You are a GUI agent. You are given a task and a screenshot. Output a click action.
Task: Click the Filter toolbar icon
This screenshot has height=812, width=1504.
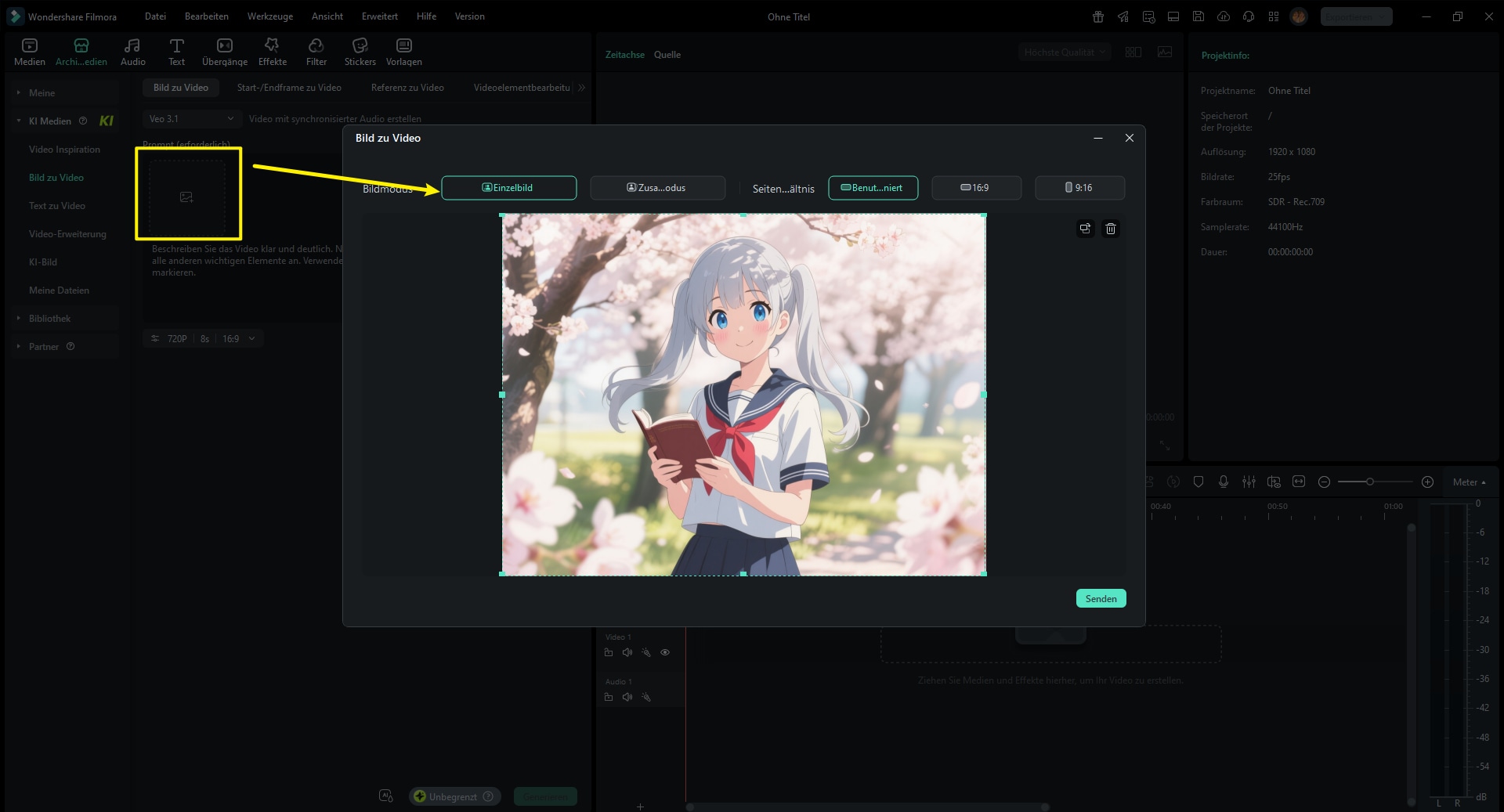316,52
